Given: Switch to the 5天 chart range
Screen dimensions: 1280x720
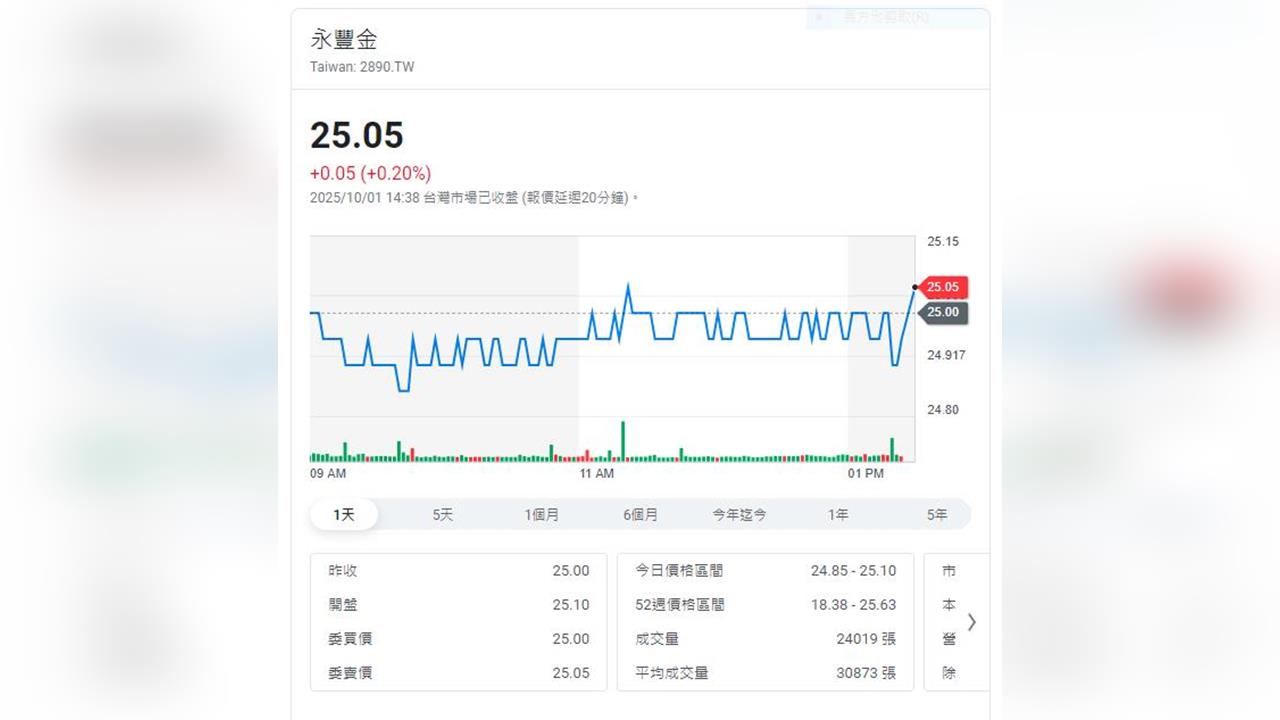Looking at the screenshot, I should (443, 515).
